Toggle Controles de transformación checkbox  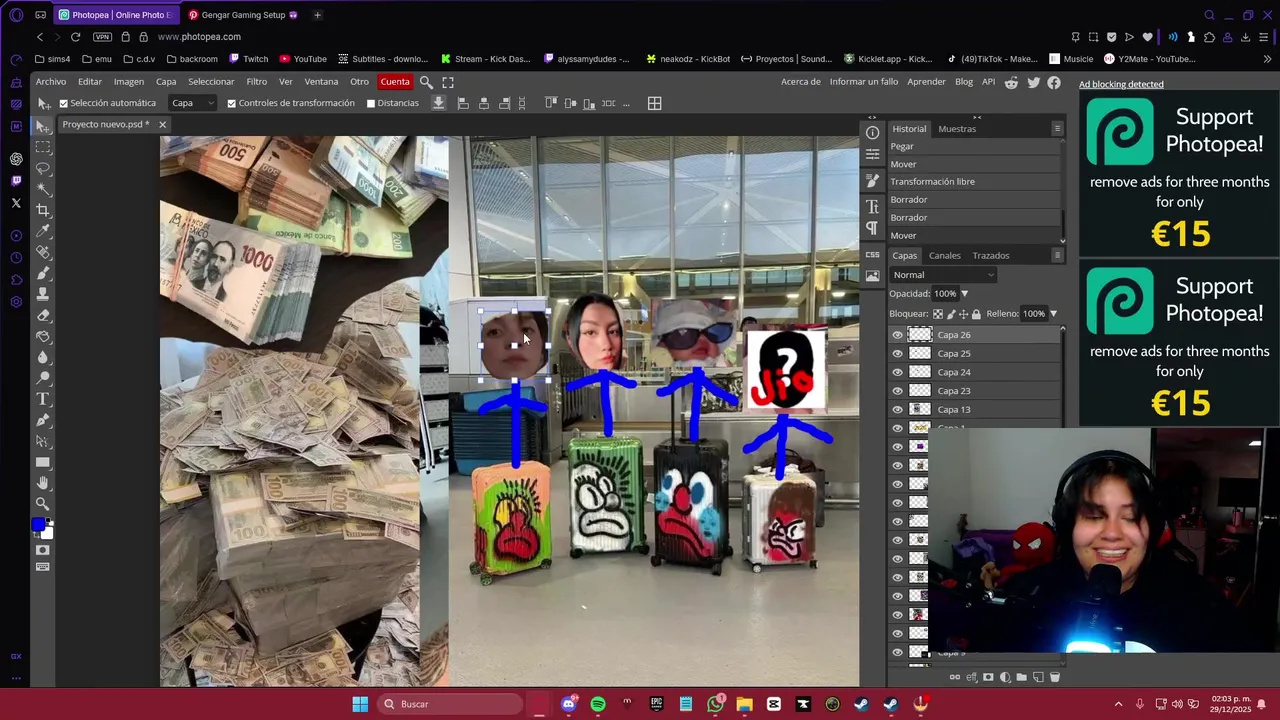tap(232, 103)
